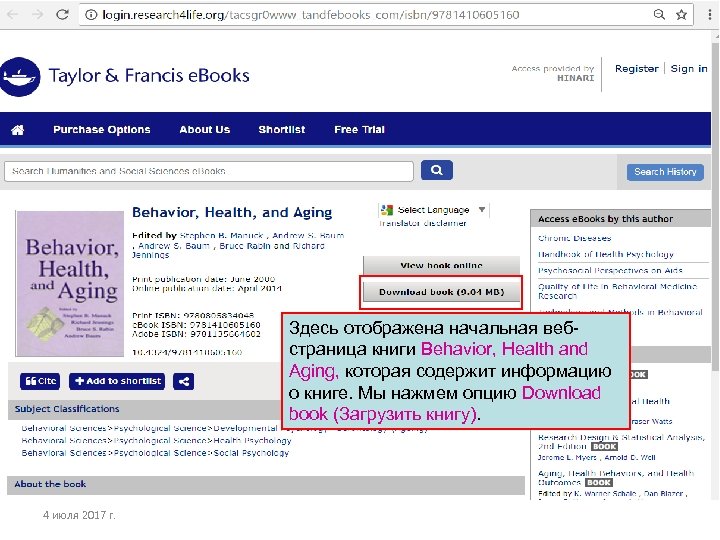Click the blue search magnifier button

pyautogui.click(x=437, y=170)
